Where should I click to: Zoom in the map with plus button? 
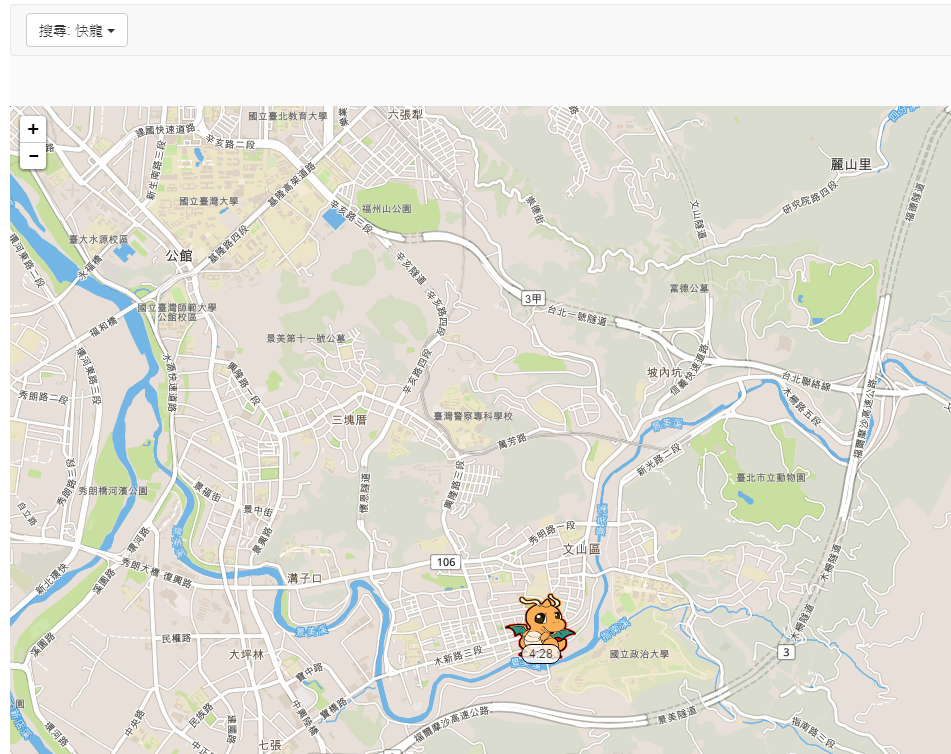(x=33, y=129)
